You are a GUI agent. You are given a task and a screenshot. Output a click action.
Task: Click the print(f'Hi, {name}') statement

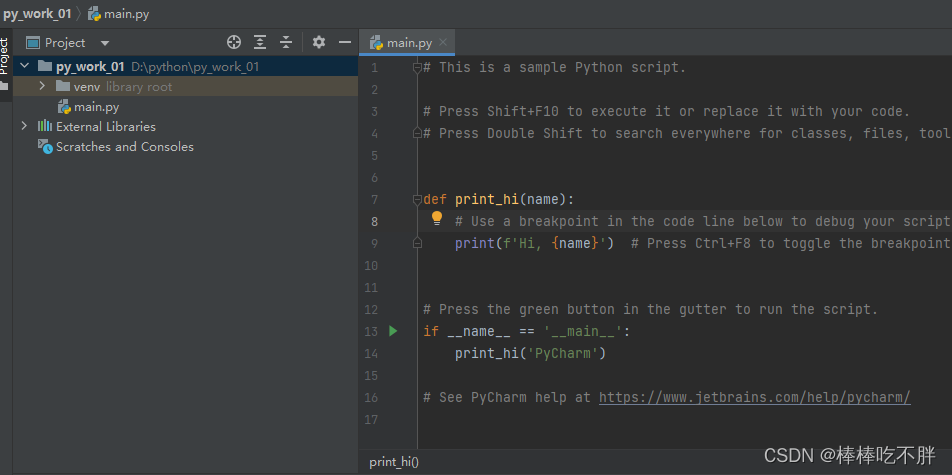click(x=534, y=244)
